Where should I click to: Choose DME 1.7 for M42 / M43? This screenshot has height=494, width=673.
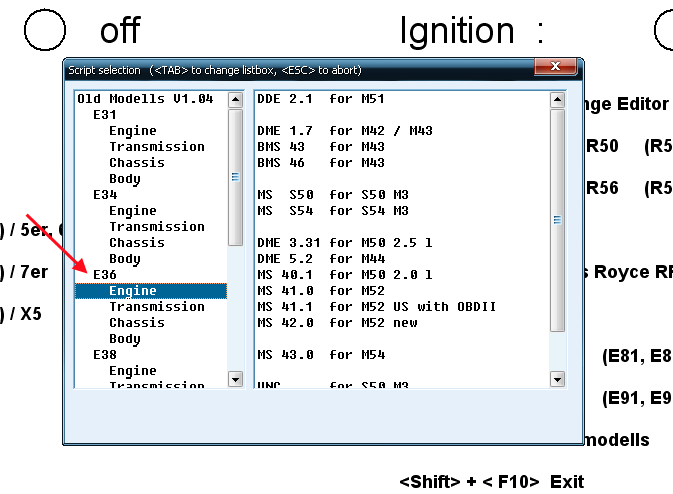pos(345,130)
